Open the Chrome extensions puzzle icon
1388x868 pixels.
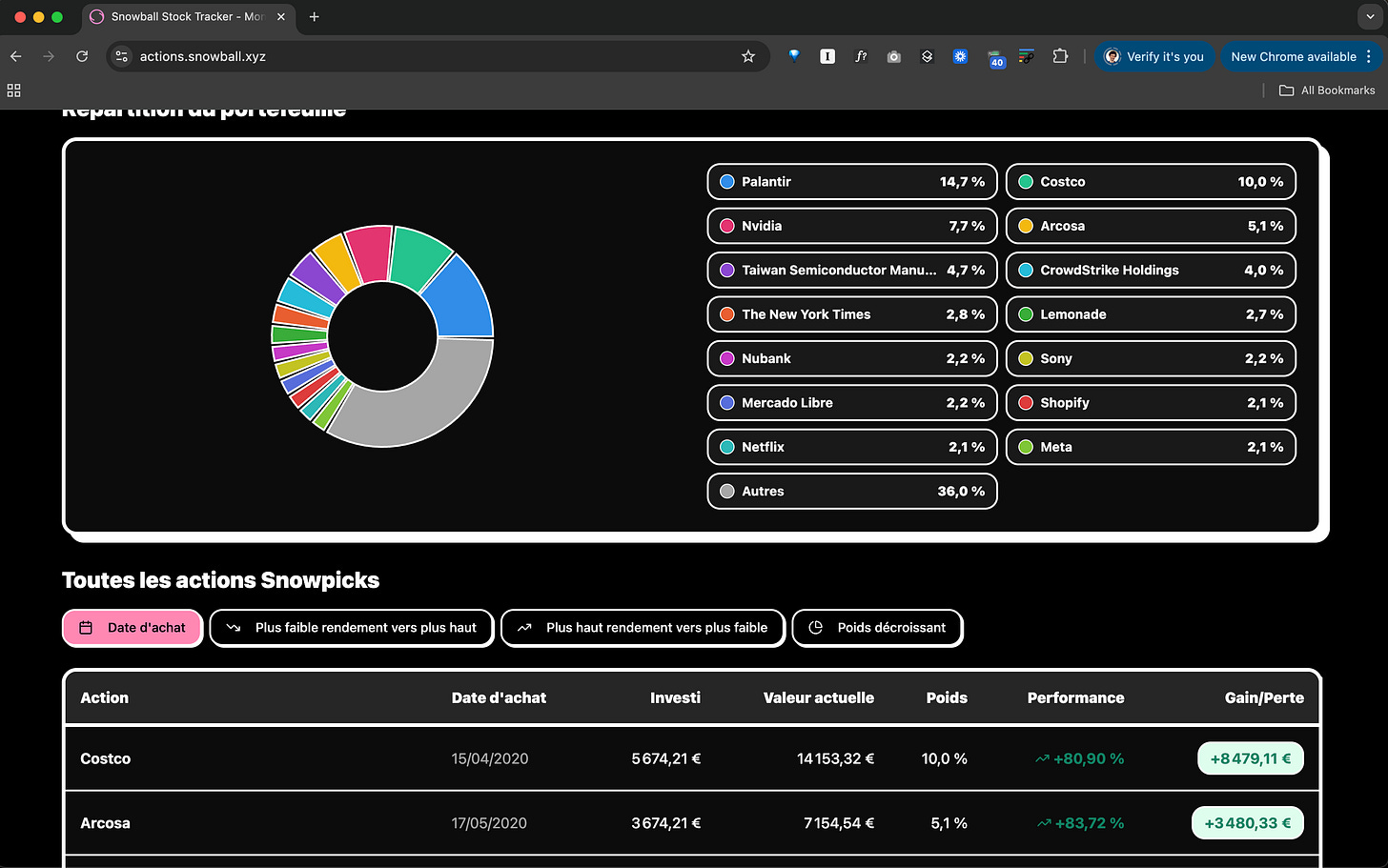pos(1060,56)
